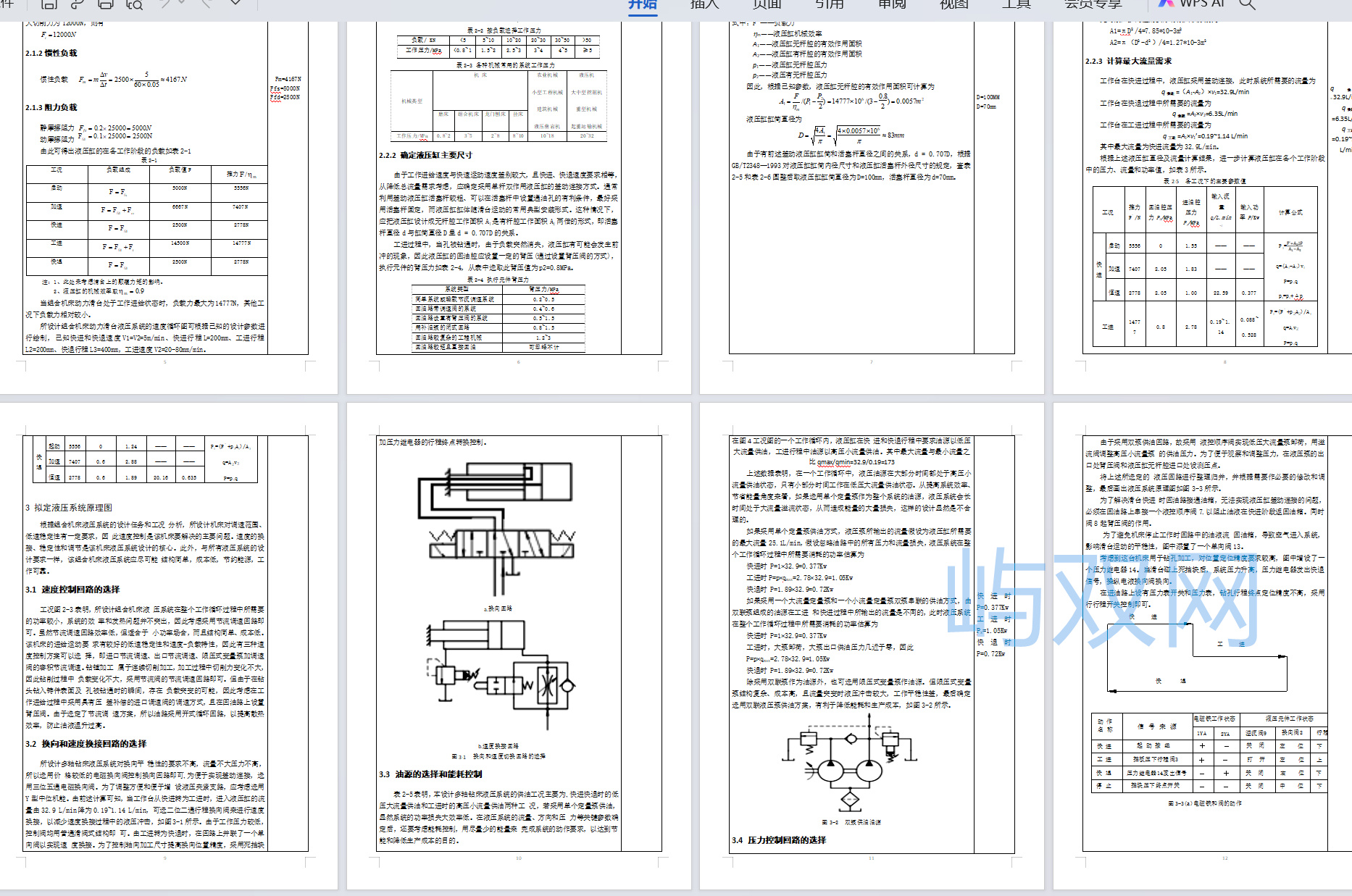Click heading 3.2 换向和速度换接回路的选择
Viewport: 1352px width, 896px height.
click(85, 744)
